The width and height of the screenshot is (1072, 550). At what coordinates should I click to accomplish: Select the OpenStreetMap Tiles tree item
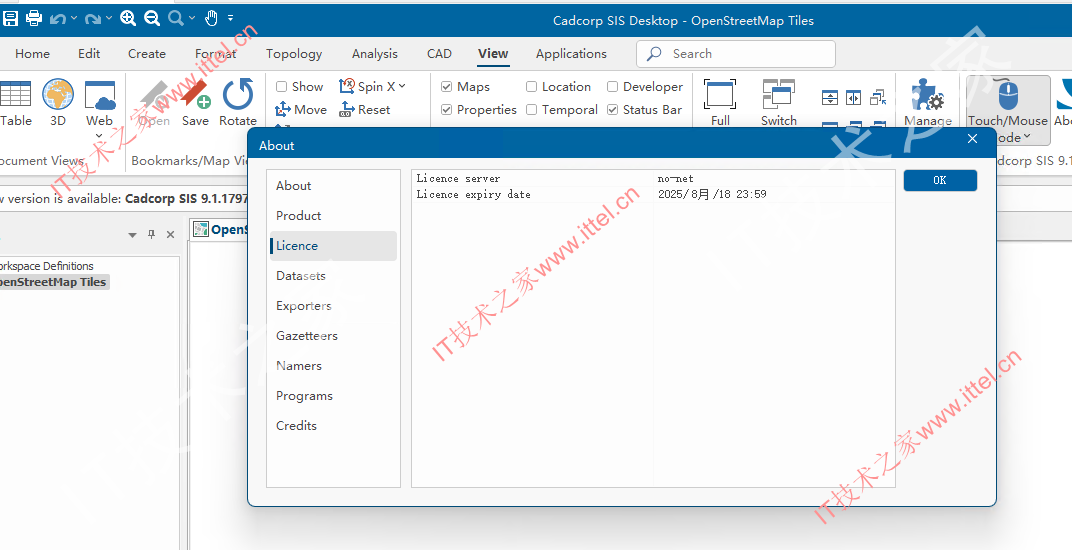[x=53, y=282]
